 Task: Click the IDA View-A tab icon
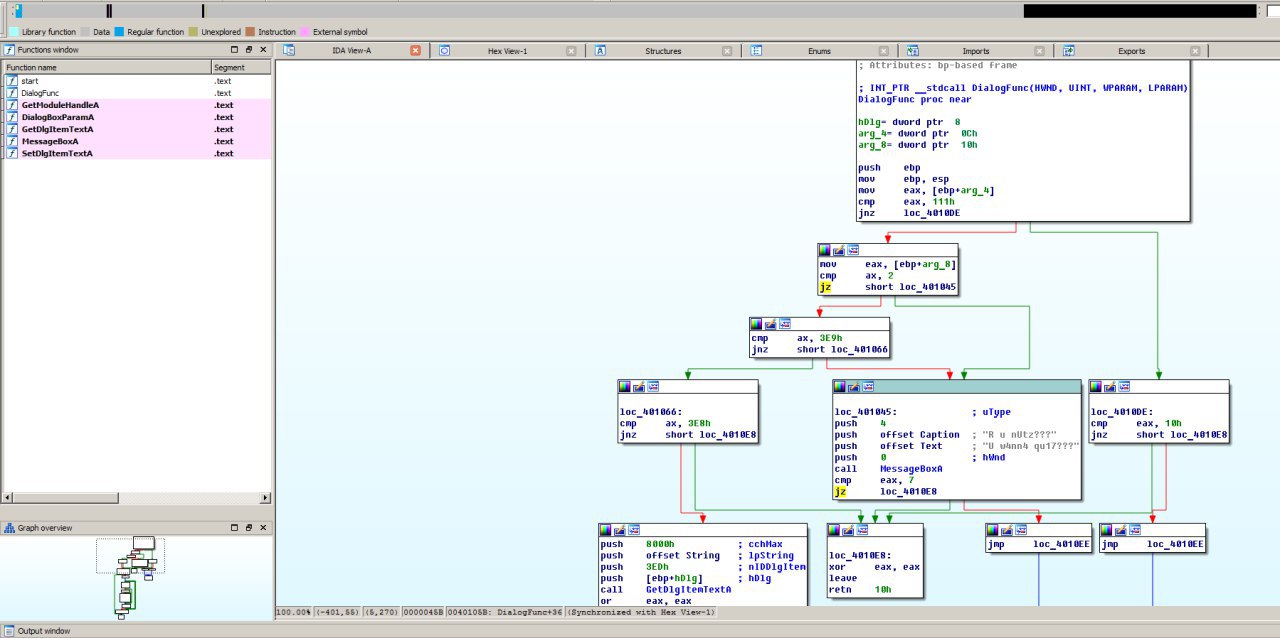coord(289,50)
